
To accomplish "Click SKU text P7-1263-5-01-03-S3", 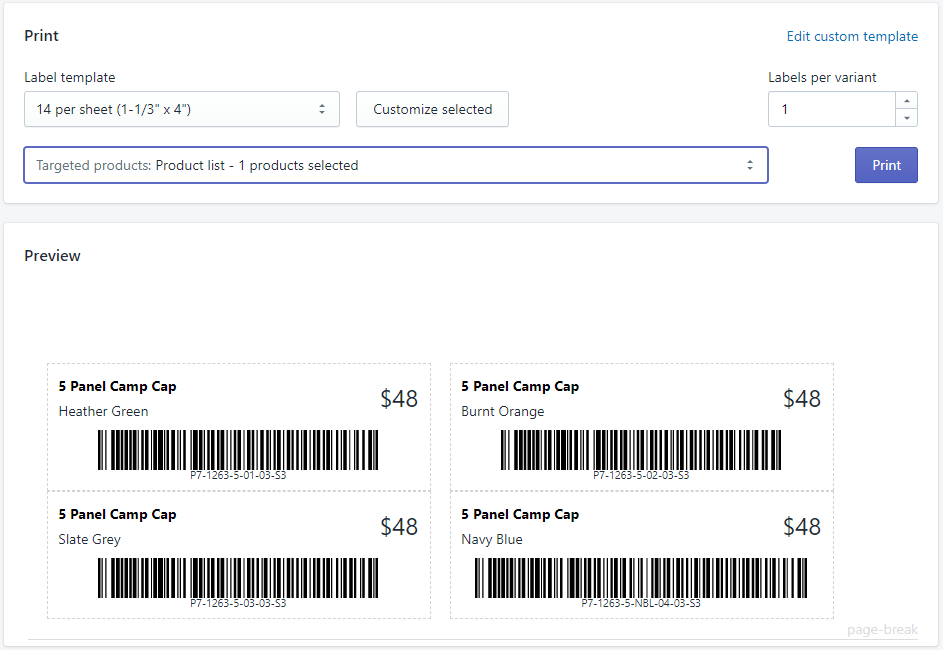I will pos(238,475).
